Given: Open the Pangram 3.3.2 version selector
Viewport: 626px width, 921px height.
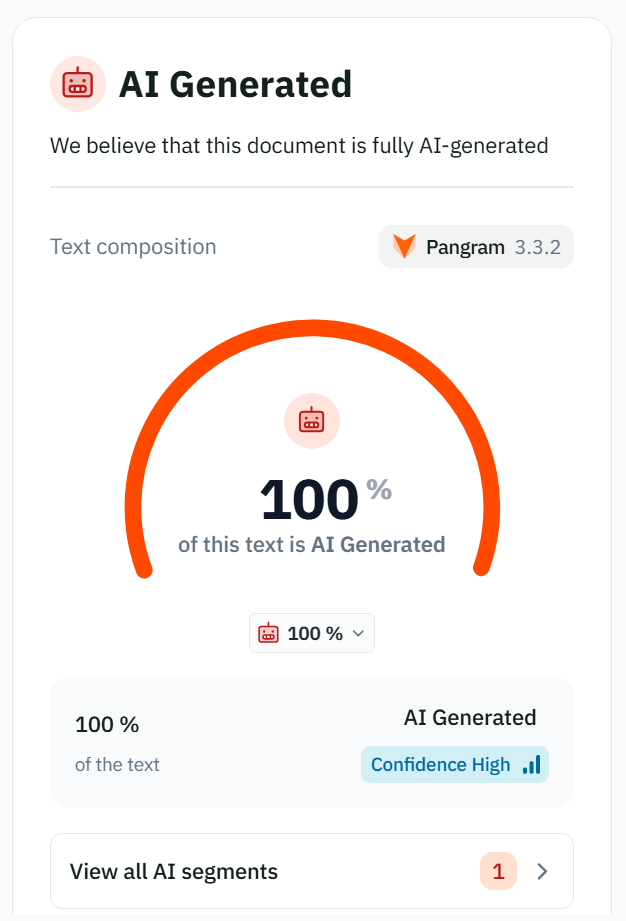Looking at the screenshot, I should (476, 247).
